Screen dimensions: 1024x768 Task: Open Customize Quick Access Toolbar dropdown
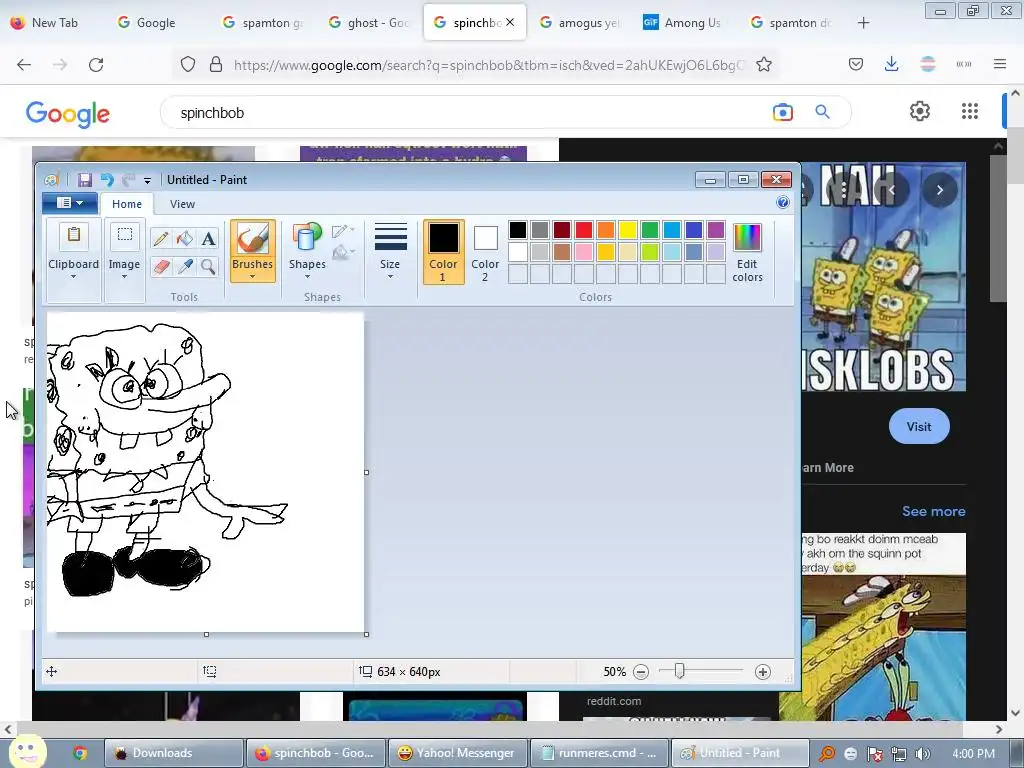click(x=148, y=180)
